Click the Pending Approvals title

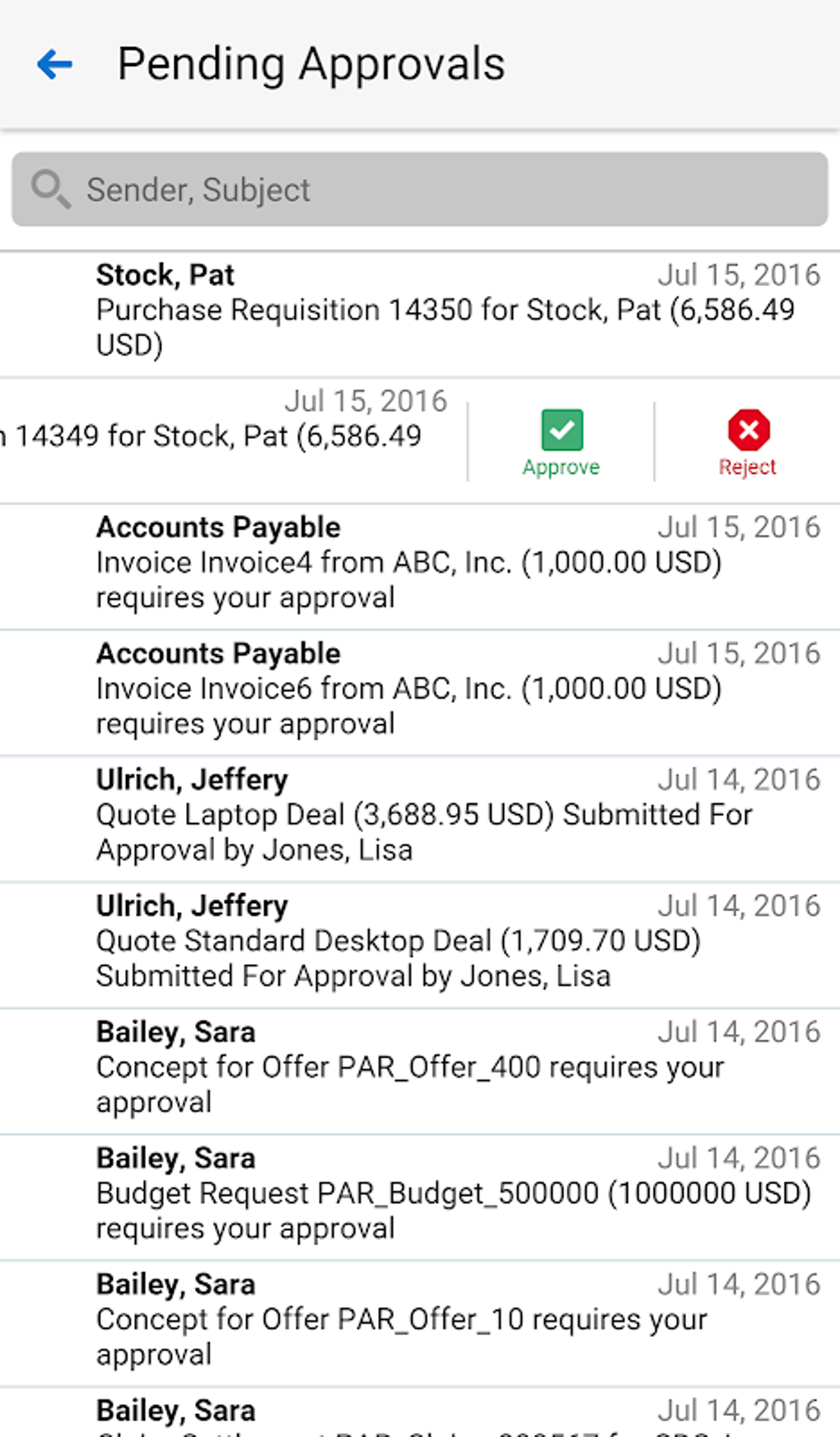point(311,64)
